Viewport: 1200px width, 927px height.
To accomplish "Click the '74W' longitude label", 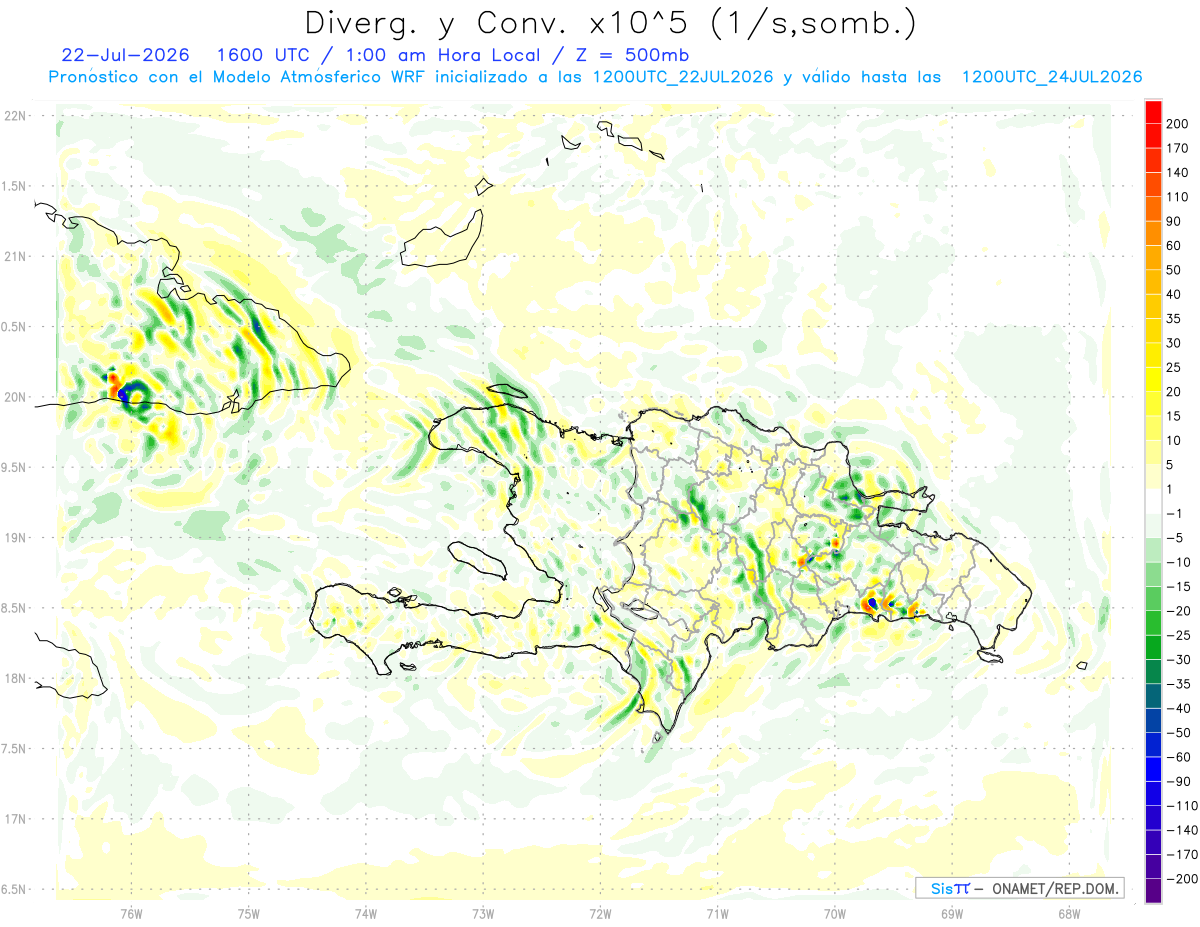I will tap(366, 913).
